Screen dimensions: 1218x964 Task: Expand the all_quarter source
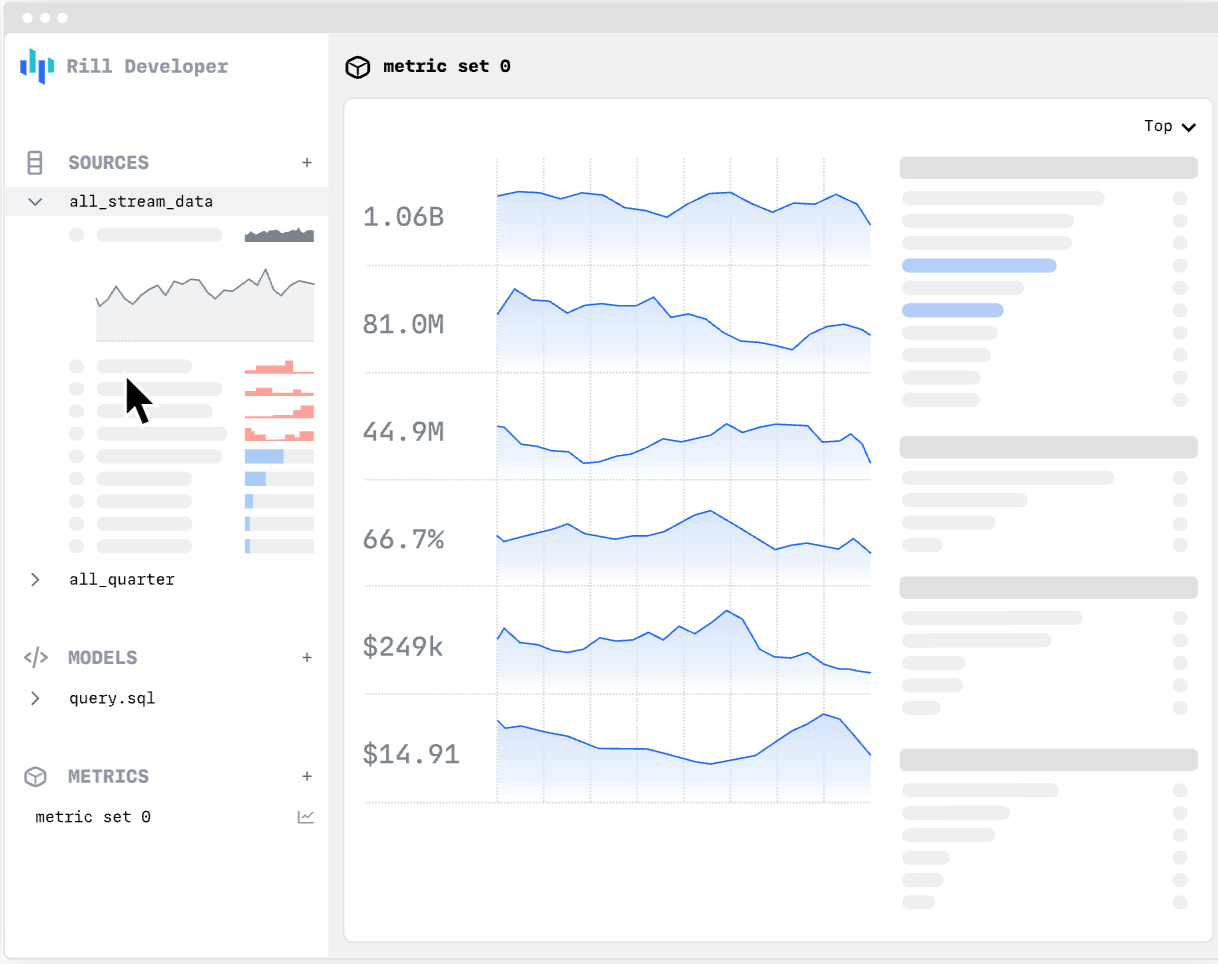[x=36, y=579]
